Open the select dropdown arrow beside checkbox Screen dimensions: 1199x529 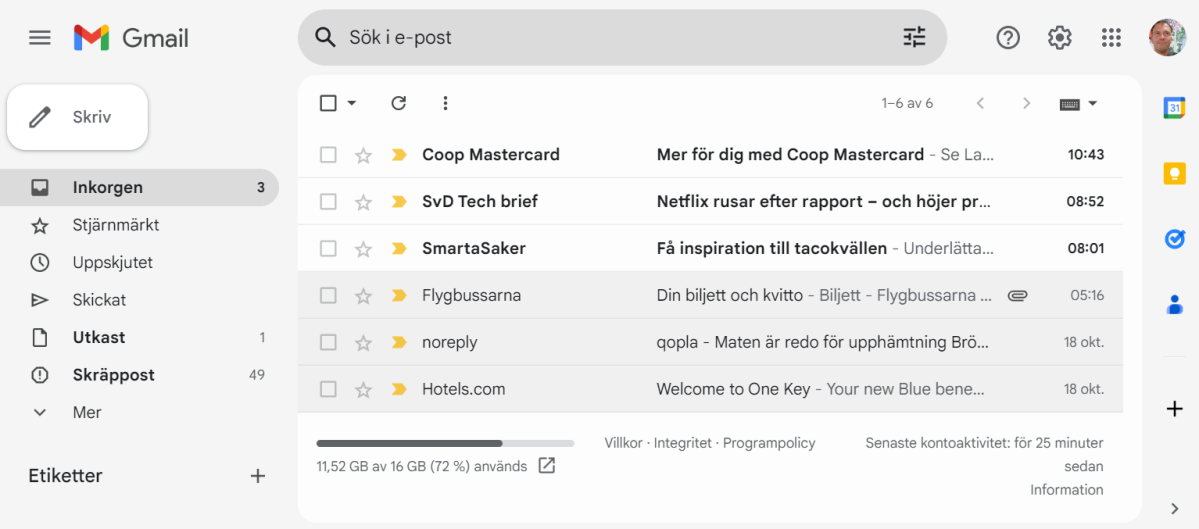point(352,103)
